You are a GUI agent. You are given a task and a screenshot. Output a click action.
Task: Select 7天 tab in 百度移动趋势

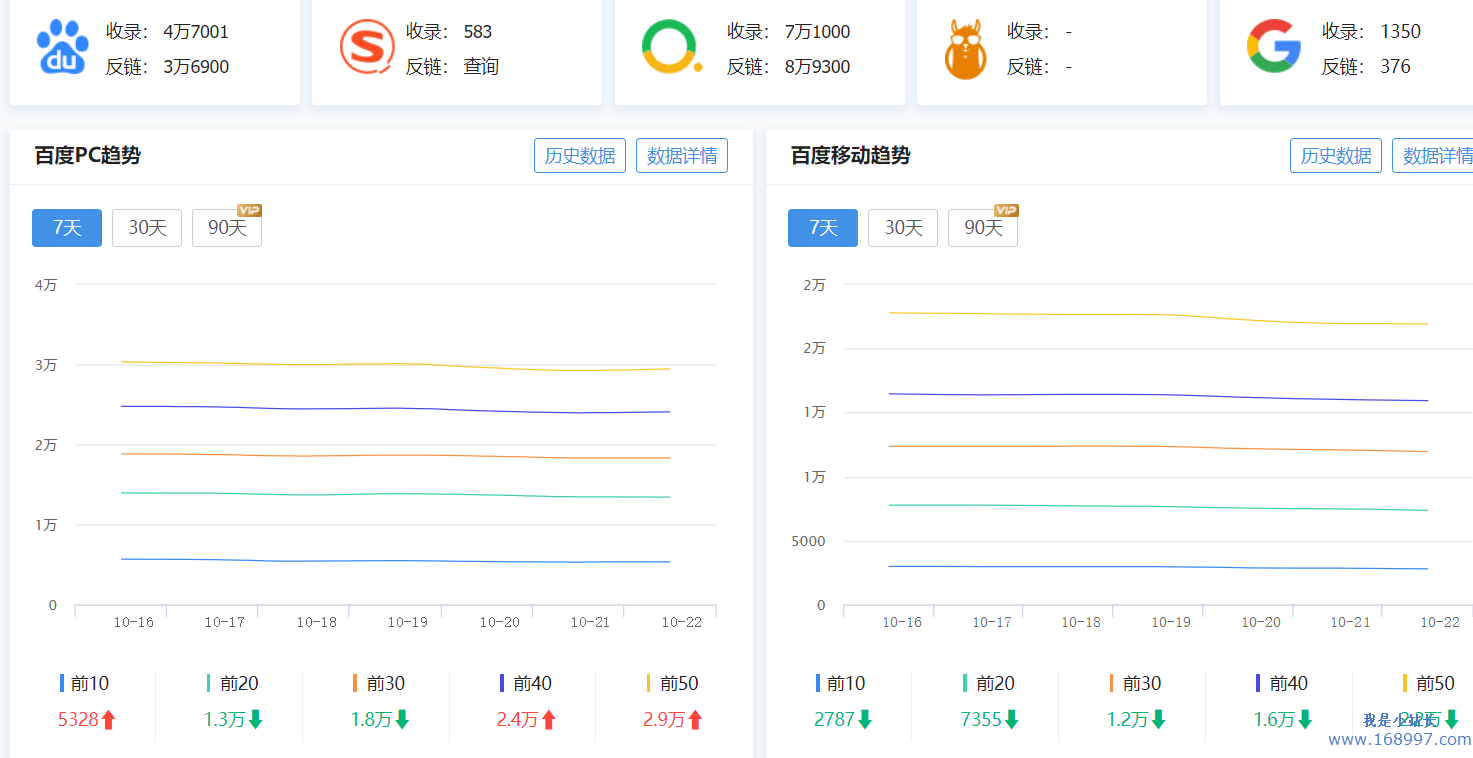pos(823,228)
